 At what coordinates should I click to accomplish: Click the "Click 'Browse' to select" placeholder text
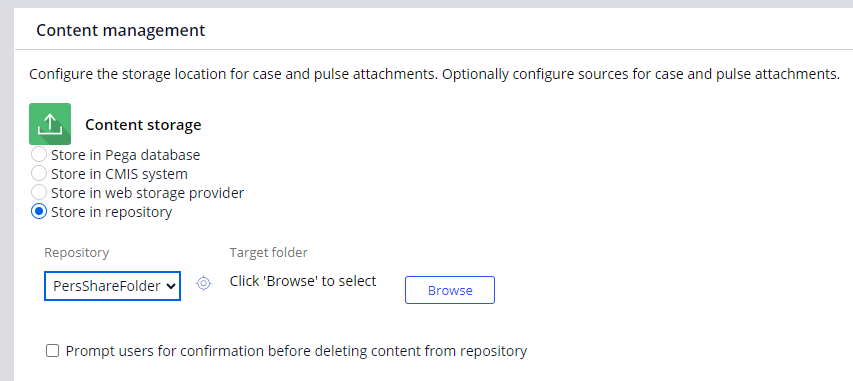click(x=303, y=281)
